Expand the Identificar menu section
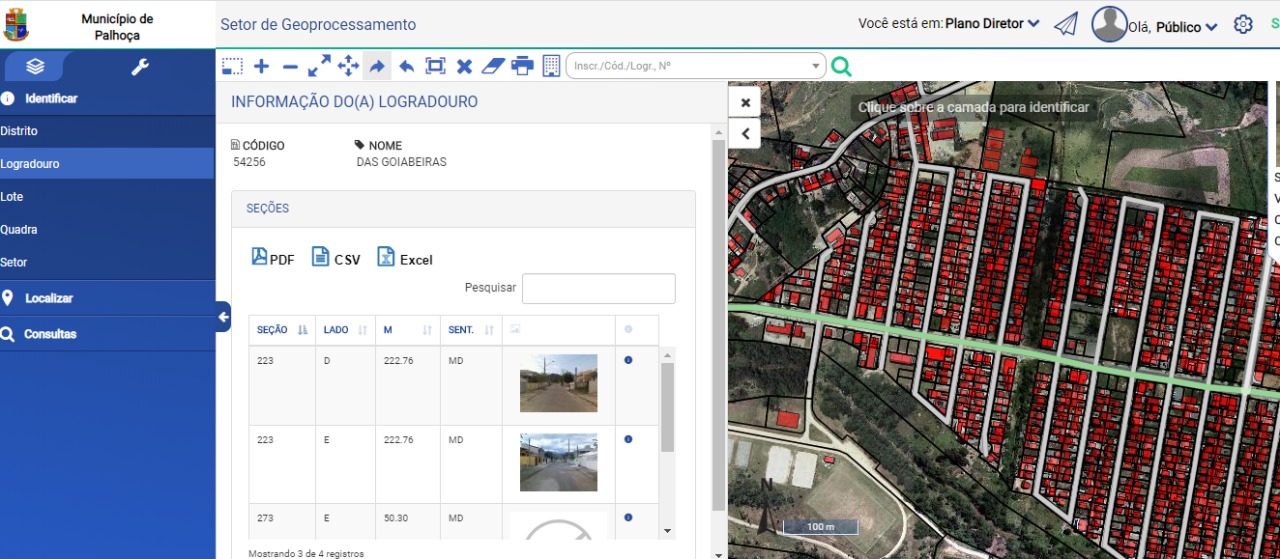Screen dimensions: 1280x559 pos(107,98)
